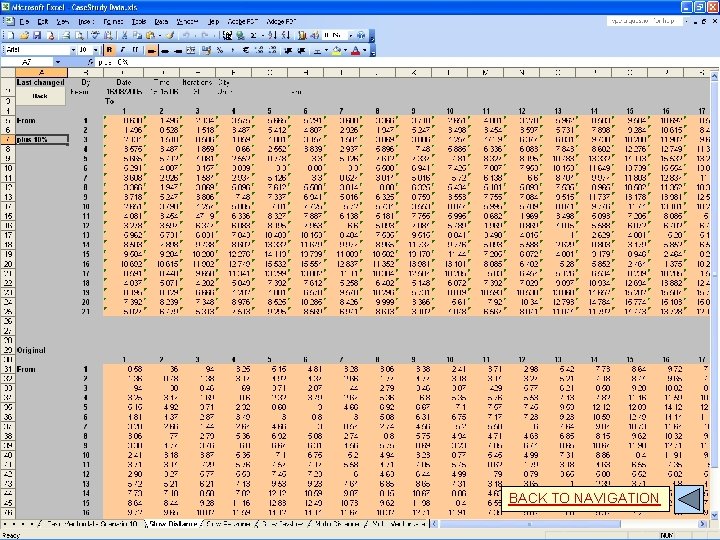720x540 pixels.
Task: Click the Increase Indent icon
Action: pyautogui.click(x=302, y=51)
